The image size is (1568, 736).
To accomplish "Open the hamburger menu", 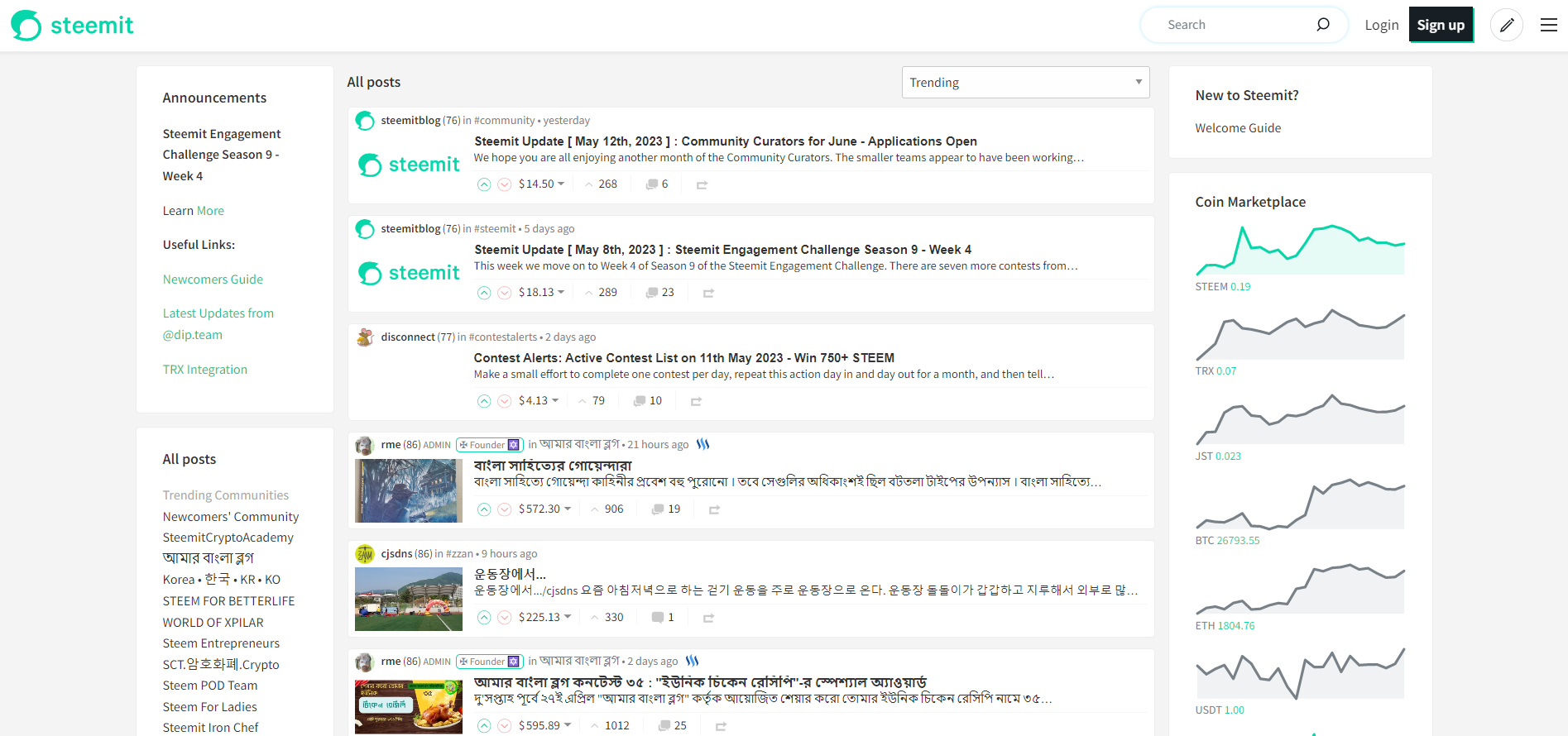I will coord(1549,25).
